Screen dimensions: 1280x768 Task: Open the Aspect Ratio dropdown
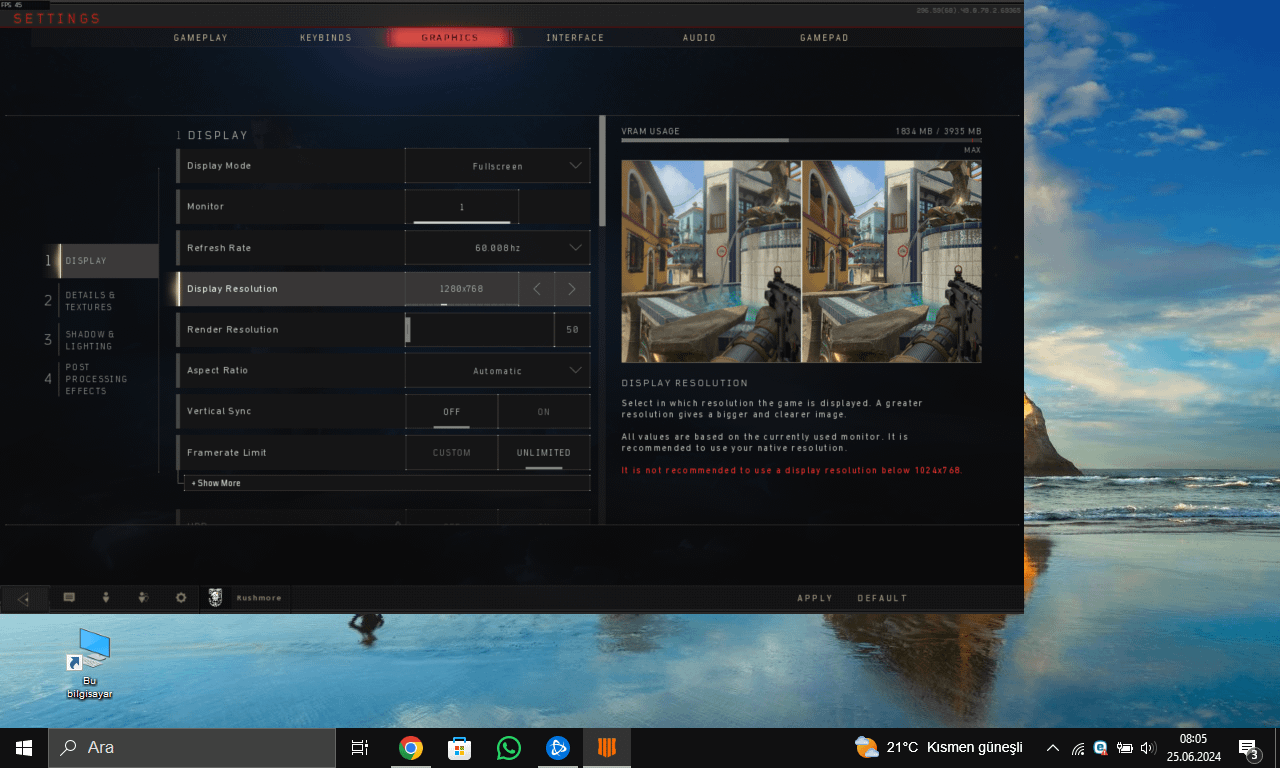pos(497,371)
